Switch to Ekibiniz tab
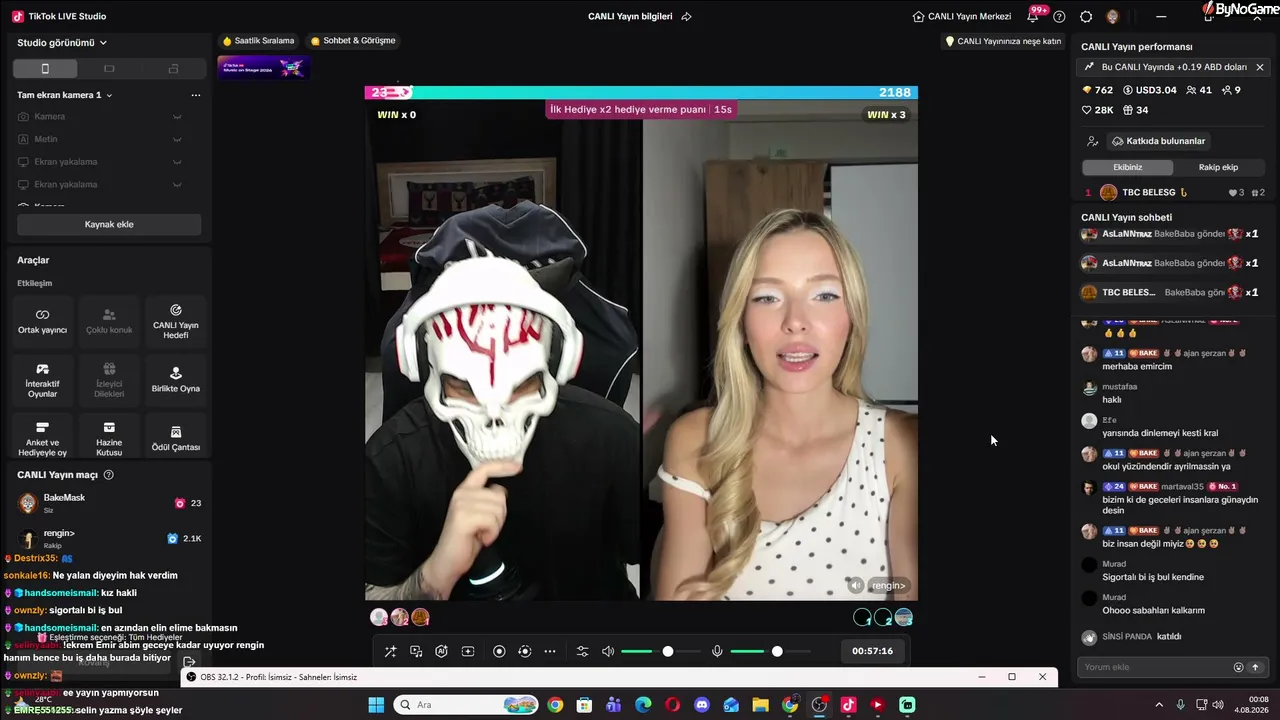Image resolution: width=1280 pixels, height=720 pixels. (1128, 167)
